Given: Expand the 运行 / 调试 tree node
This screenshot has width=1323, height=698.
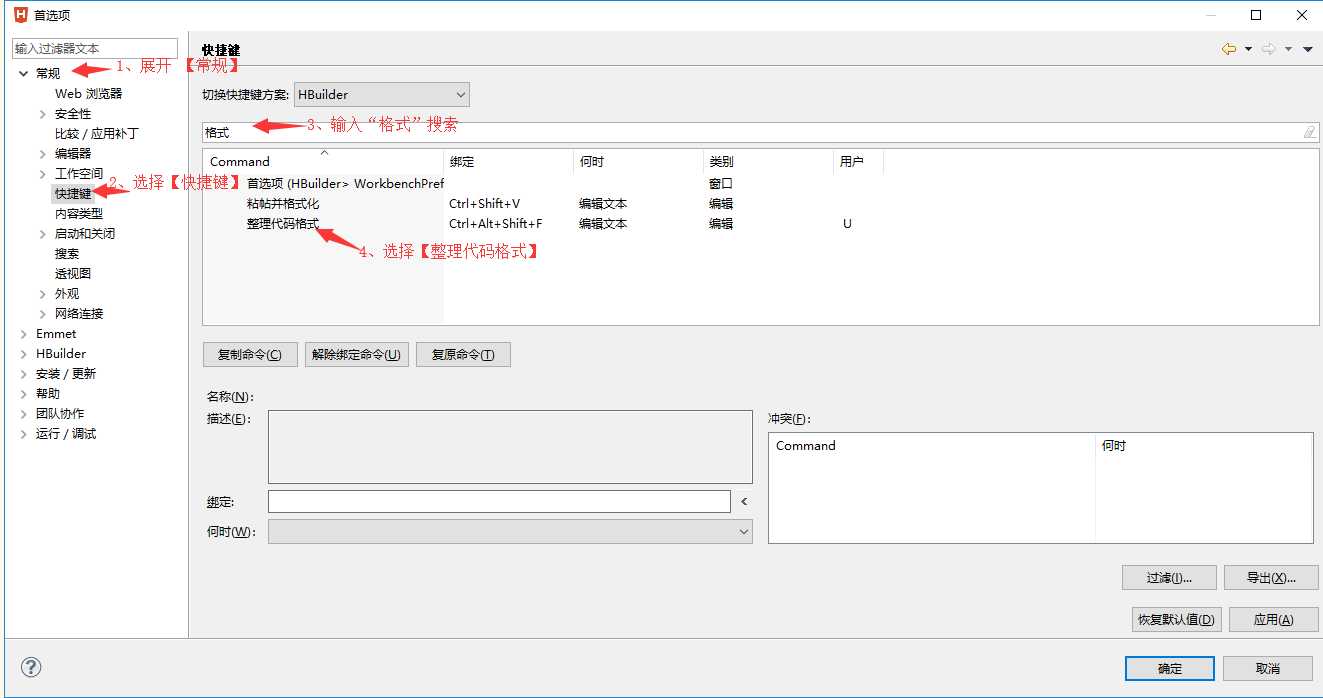Looking at the screenshot, I should coord(23,434).
